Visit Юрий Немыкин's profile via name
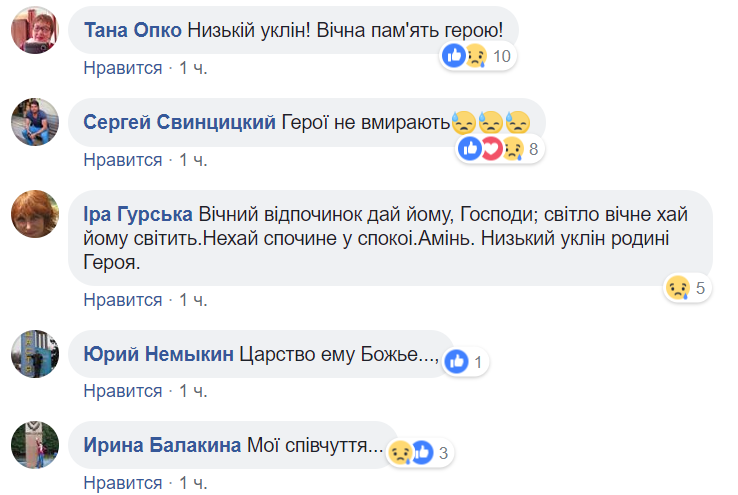Viewport: 738px width, 495px height. [159, 354]
